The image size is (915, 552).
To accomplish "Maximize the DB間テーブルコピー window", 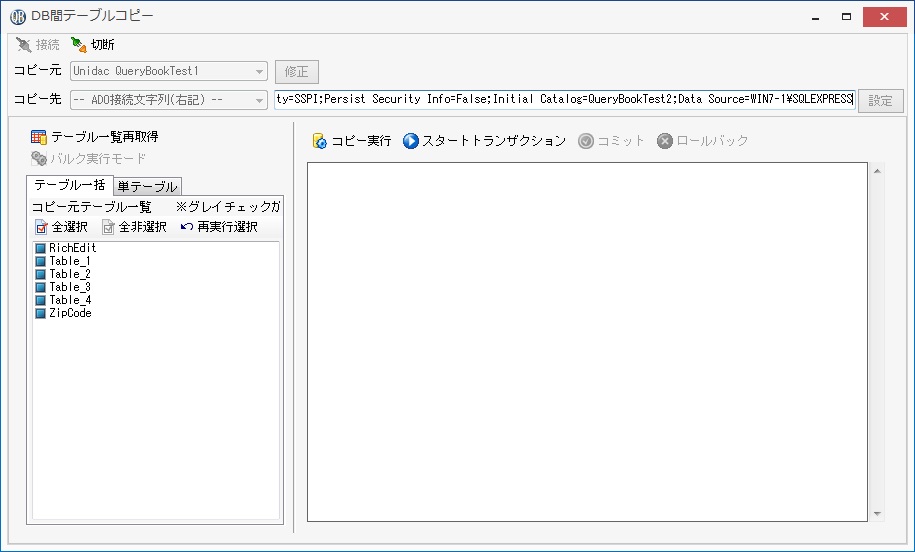I will pos(846,17).
